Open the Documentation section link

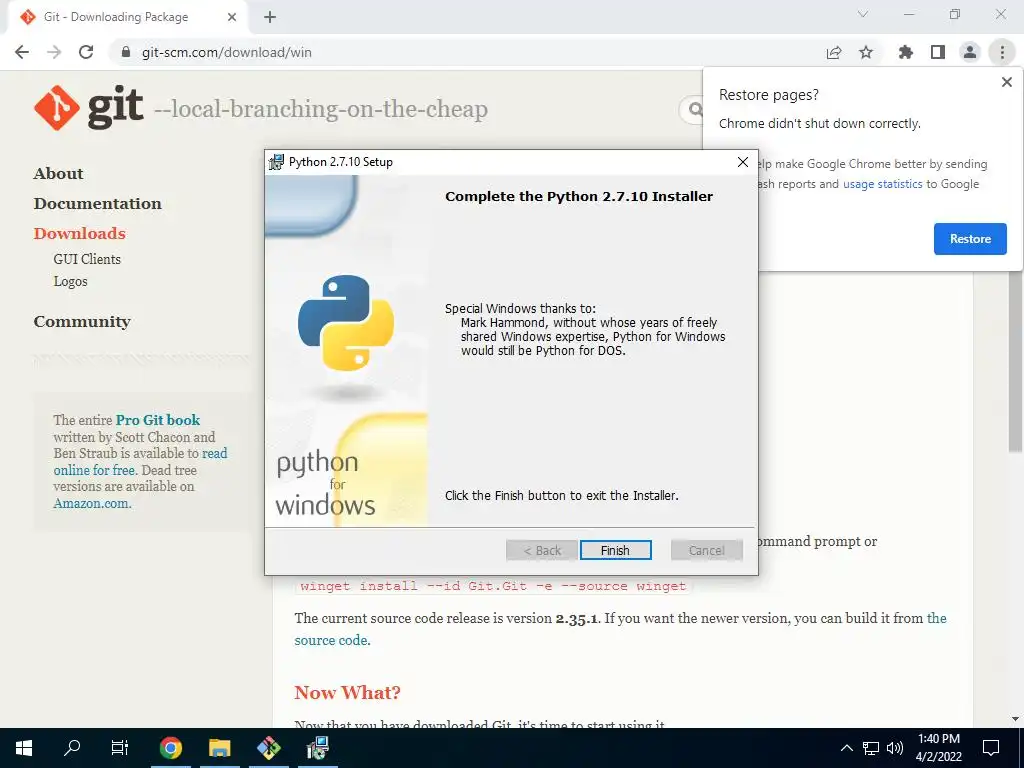tap(98, 204)
